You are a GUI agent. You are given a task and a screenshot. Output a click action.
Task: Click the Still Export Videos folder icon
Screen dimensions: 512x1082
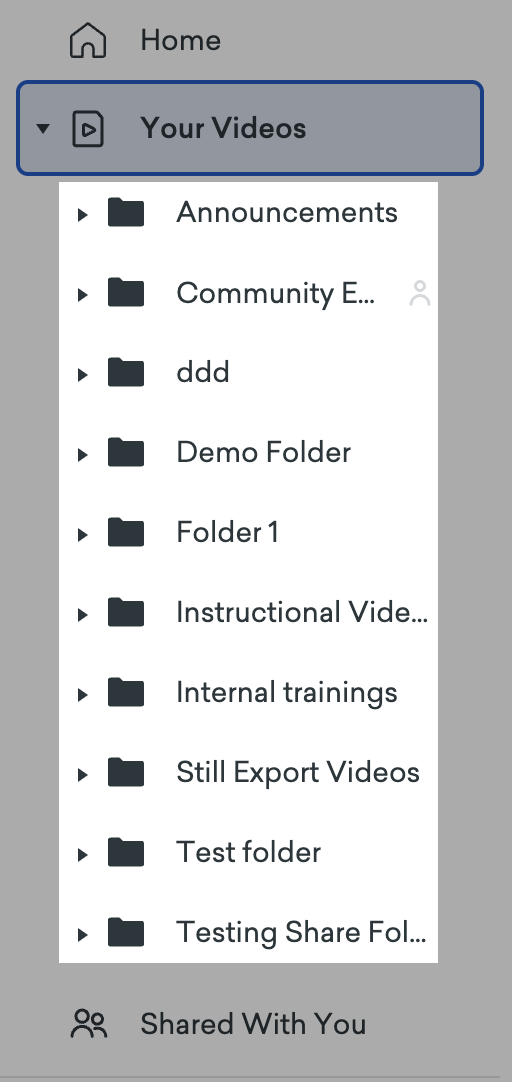[126, 771]
